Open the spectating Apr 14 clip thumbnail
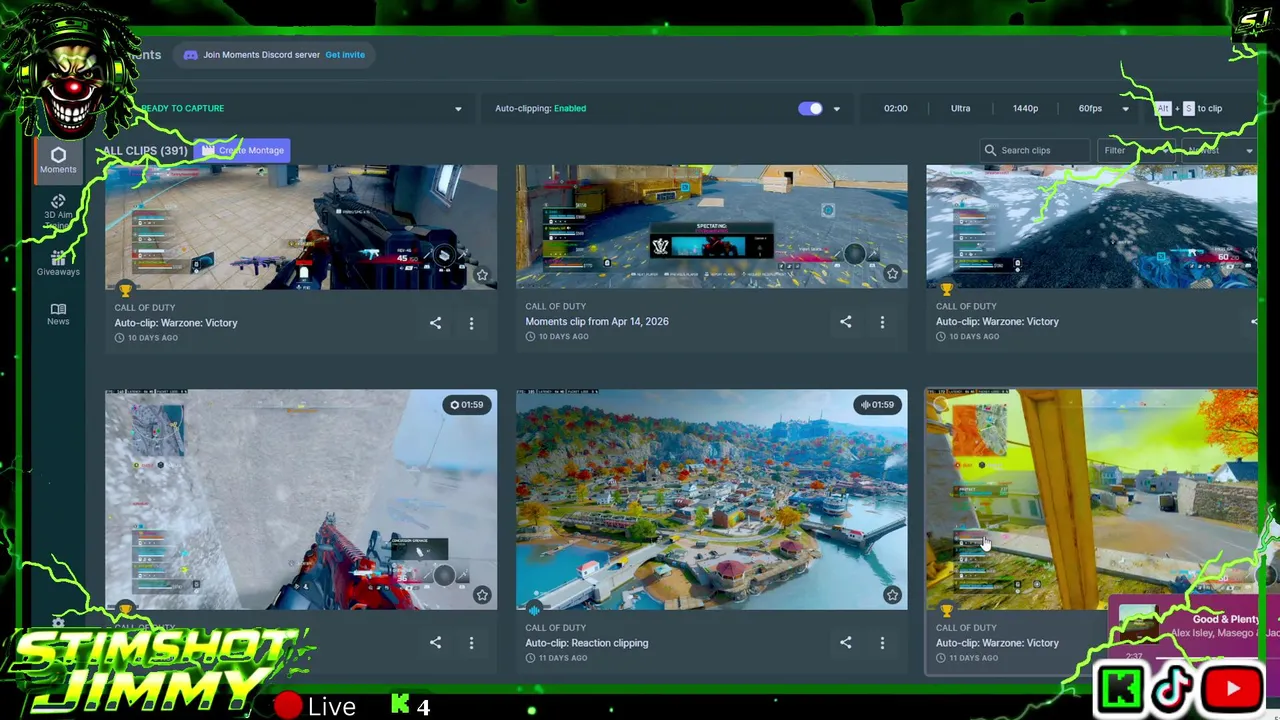The height and width of the screenshot is (720, 1280). [x=711, y=227]
